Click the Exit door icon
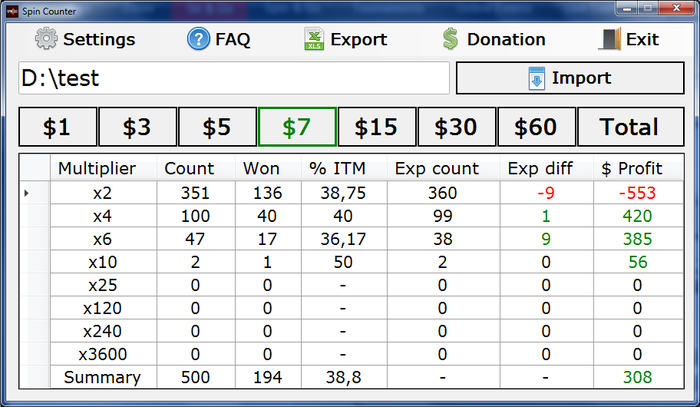700x407 pixels. click(x=610, y=39)
